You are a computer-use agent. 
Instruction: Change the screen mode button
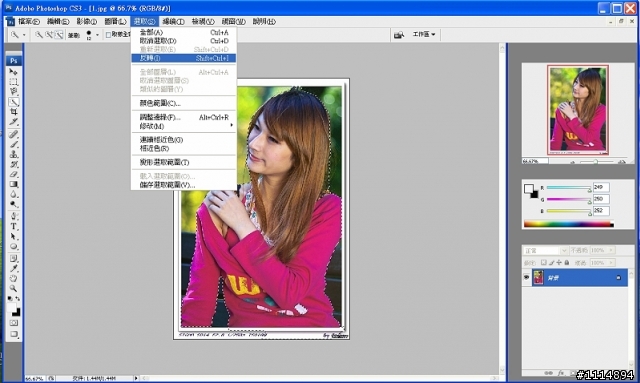coord(13,334)
